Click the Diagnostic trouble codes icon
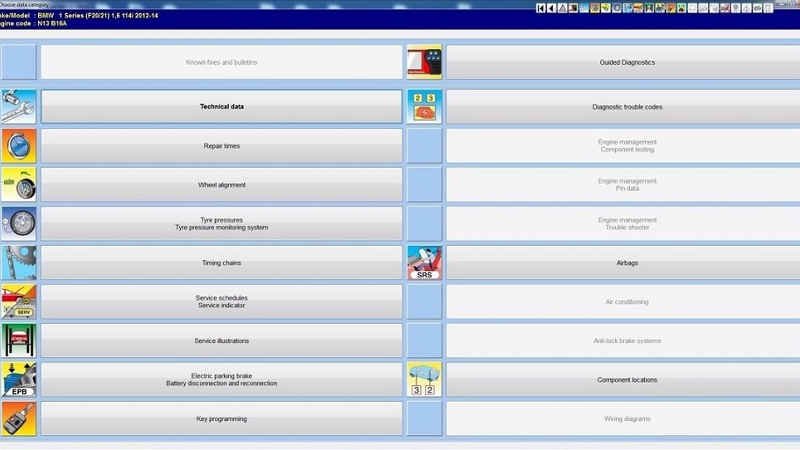 pos(424,106)
